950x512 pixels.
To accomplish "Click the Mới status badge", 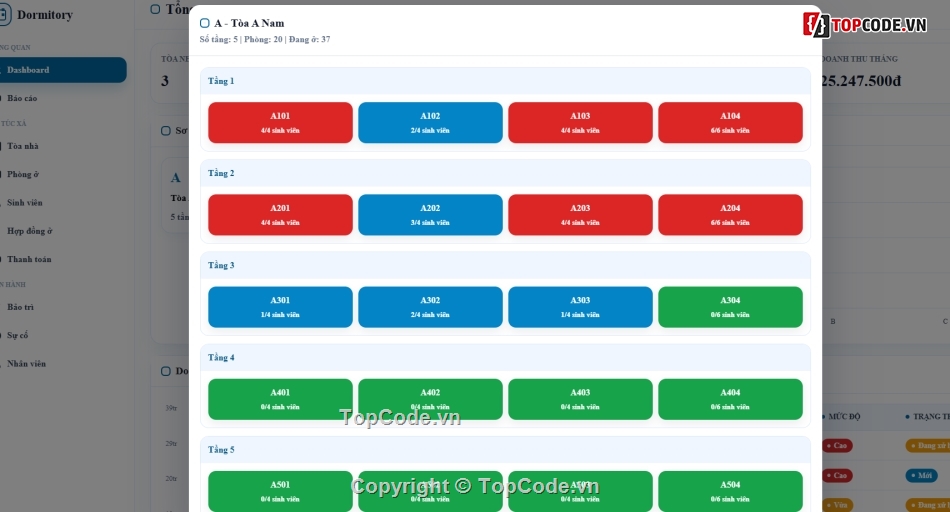I will (921, 475).
